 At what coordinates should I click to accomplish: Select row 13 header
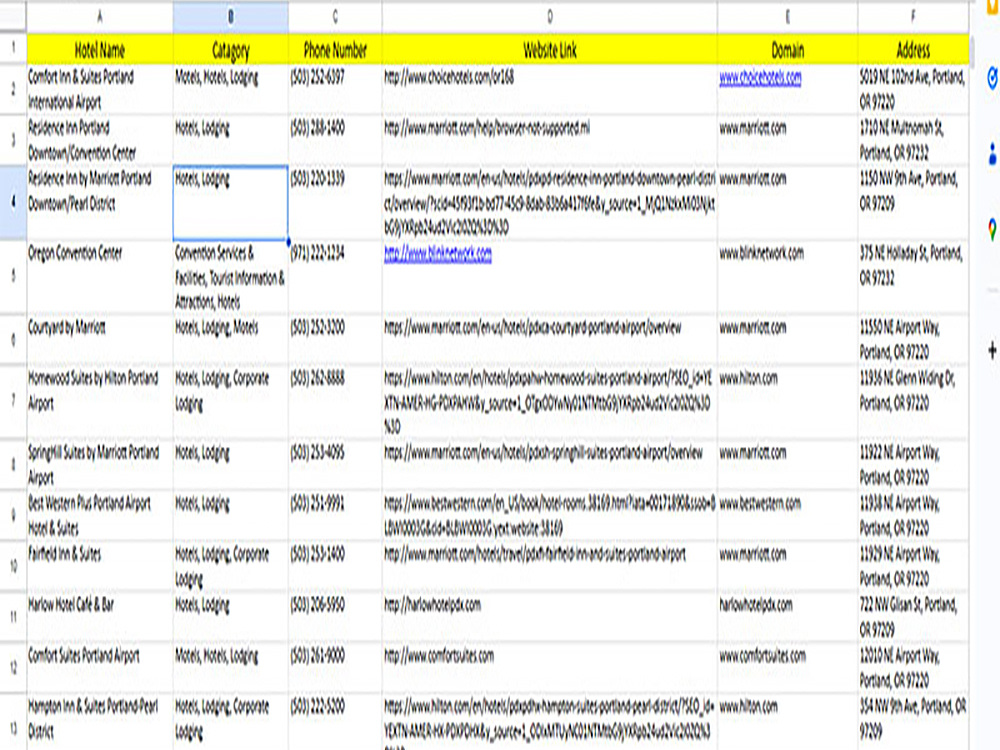click(13, 721)
